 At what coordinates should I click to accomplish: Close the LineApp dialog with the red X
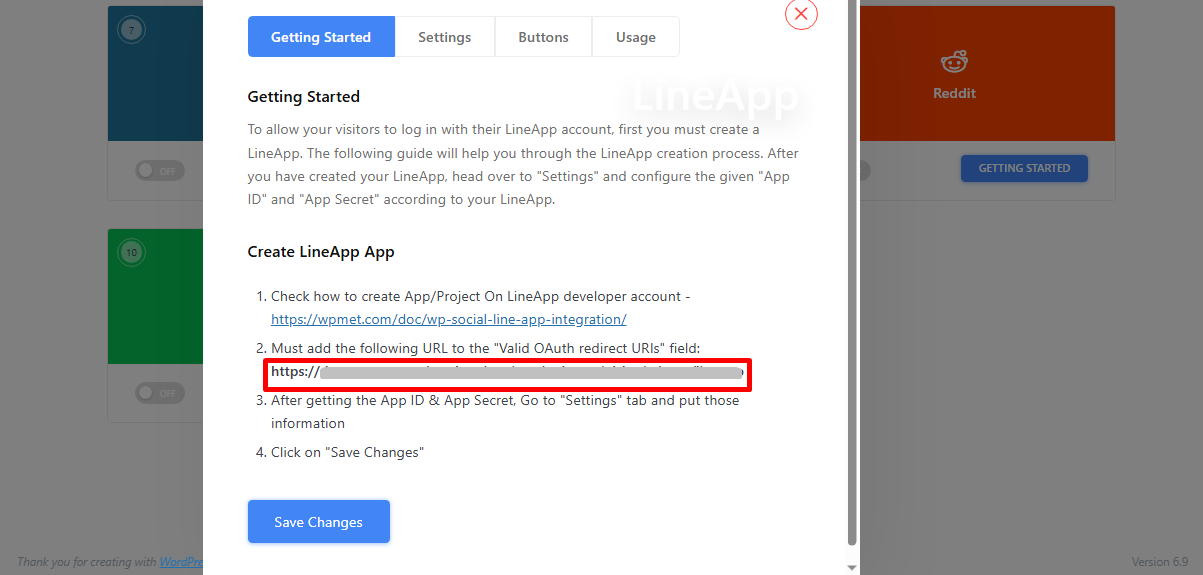tap(801, 14)
